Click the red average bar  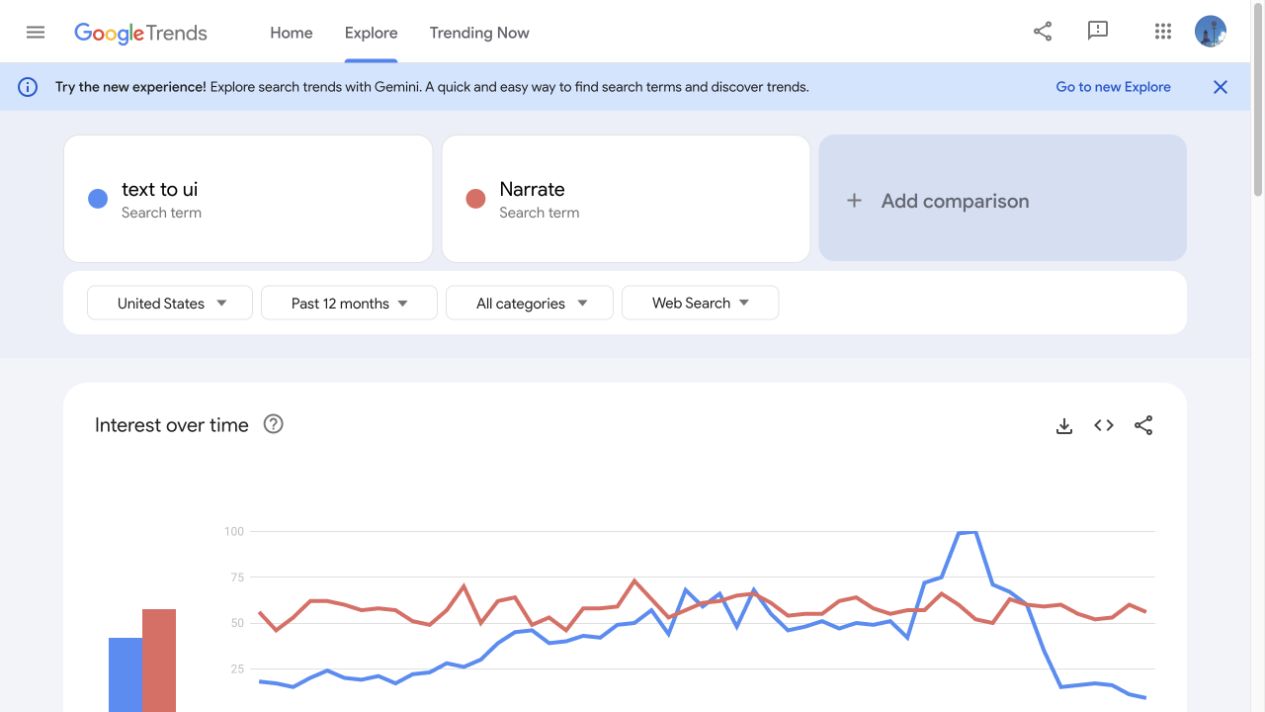(159, 660)
